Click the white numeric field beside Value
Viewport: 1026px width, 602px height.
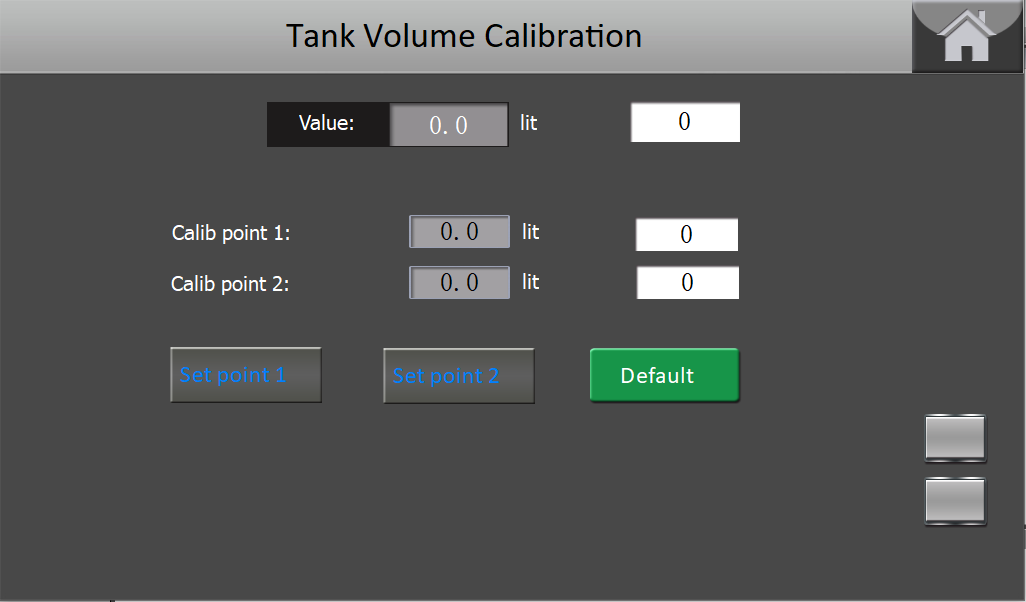[x=685, y=122]
